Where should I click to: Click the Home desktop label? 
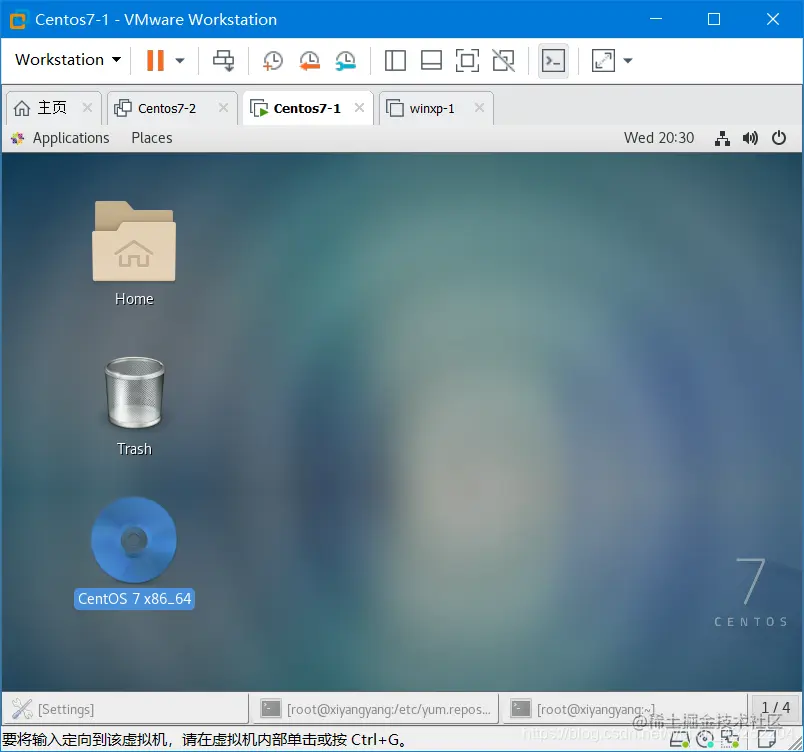click(134, 299)
